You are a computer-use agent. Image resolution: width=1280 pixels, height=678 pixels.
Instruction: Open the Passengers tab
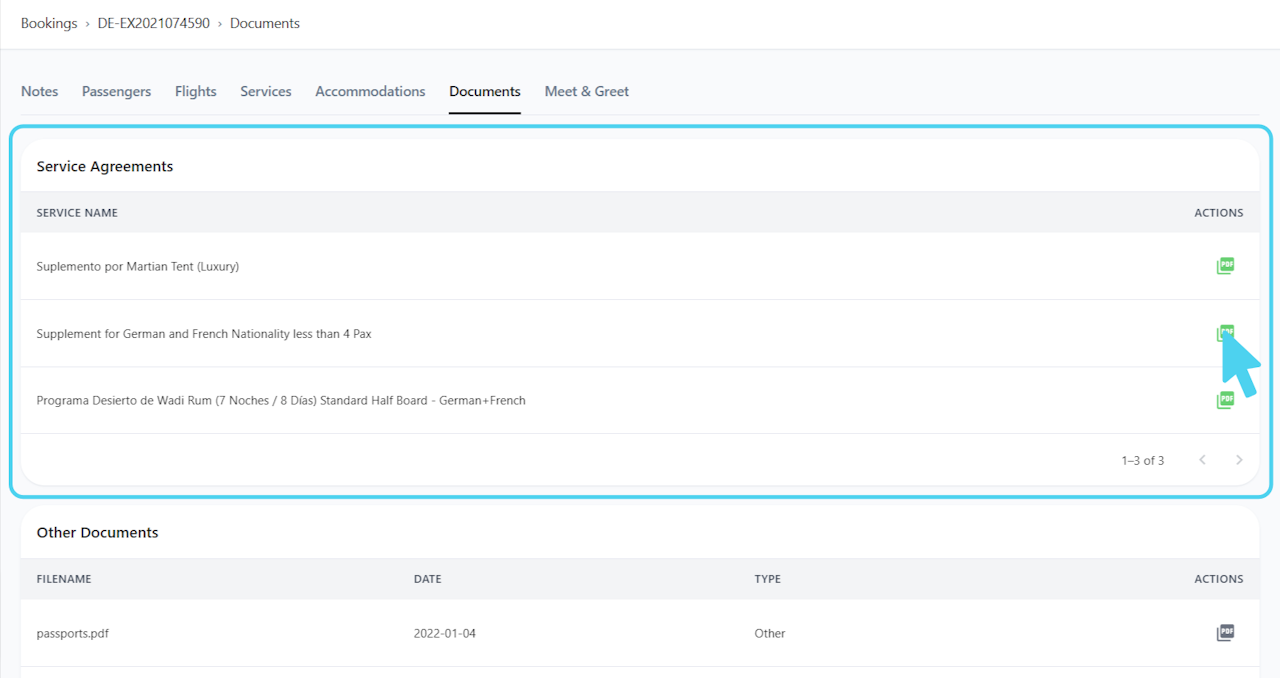tap(116, 91)
